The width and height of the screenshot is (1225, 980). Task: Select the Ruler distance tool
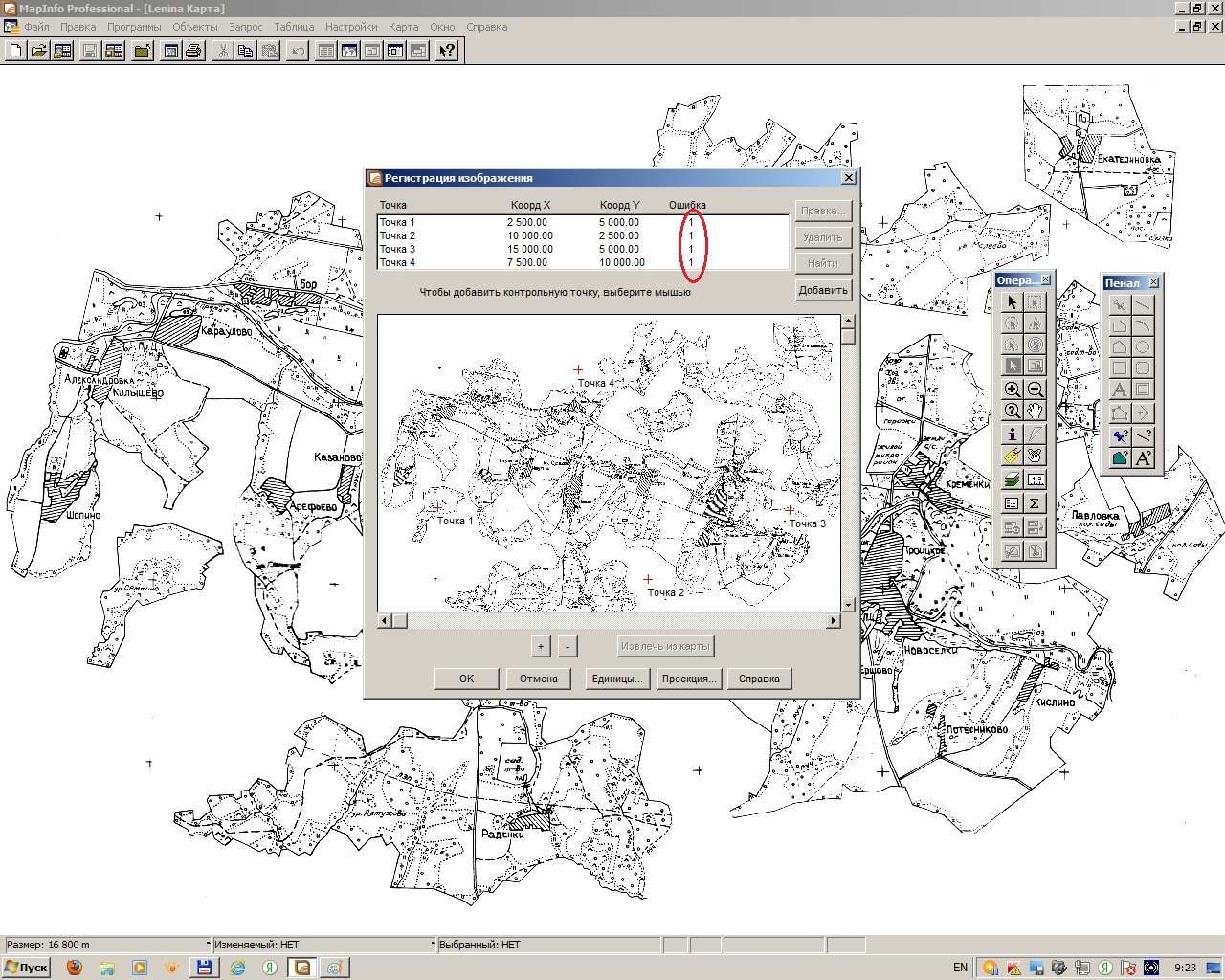pyautogui.click(x=1035, y=479)
